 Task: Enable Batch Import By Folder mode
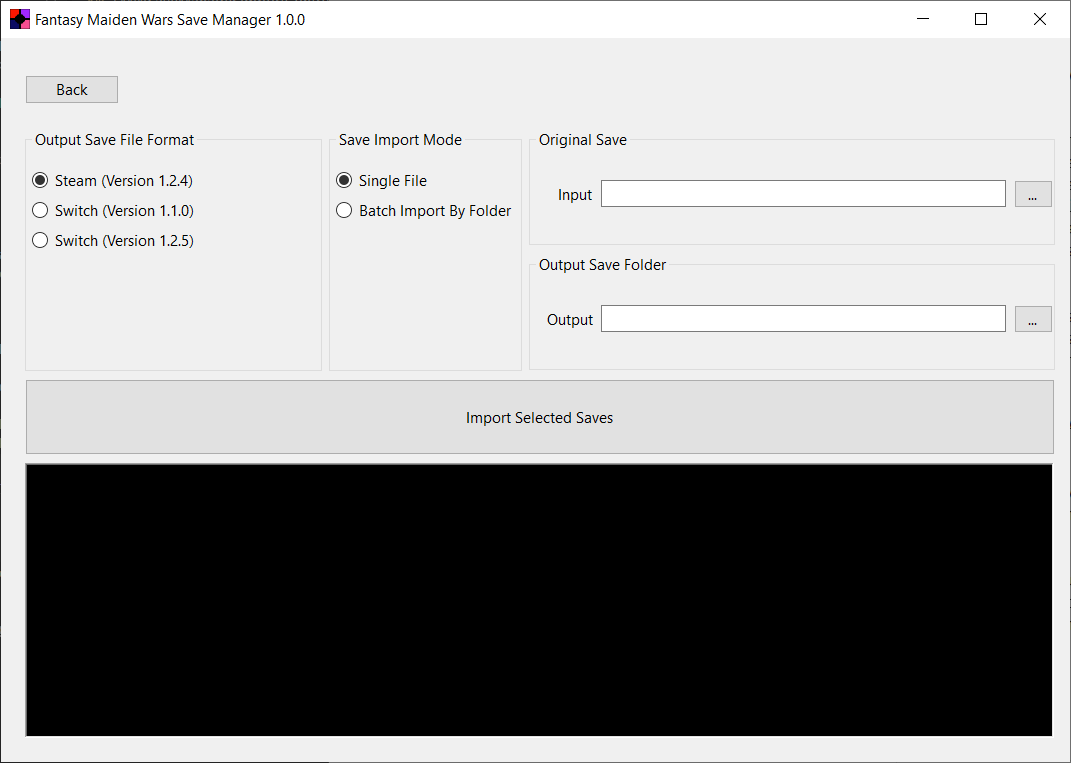423,210
